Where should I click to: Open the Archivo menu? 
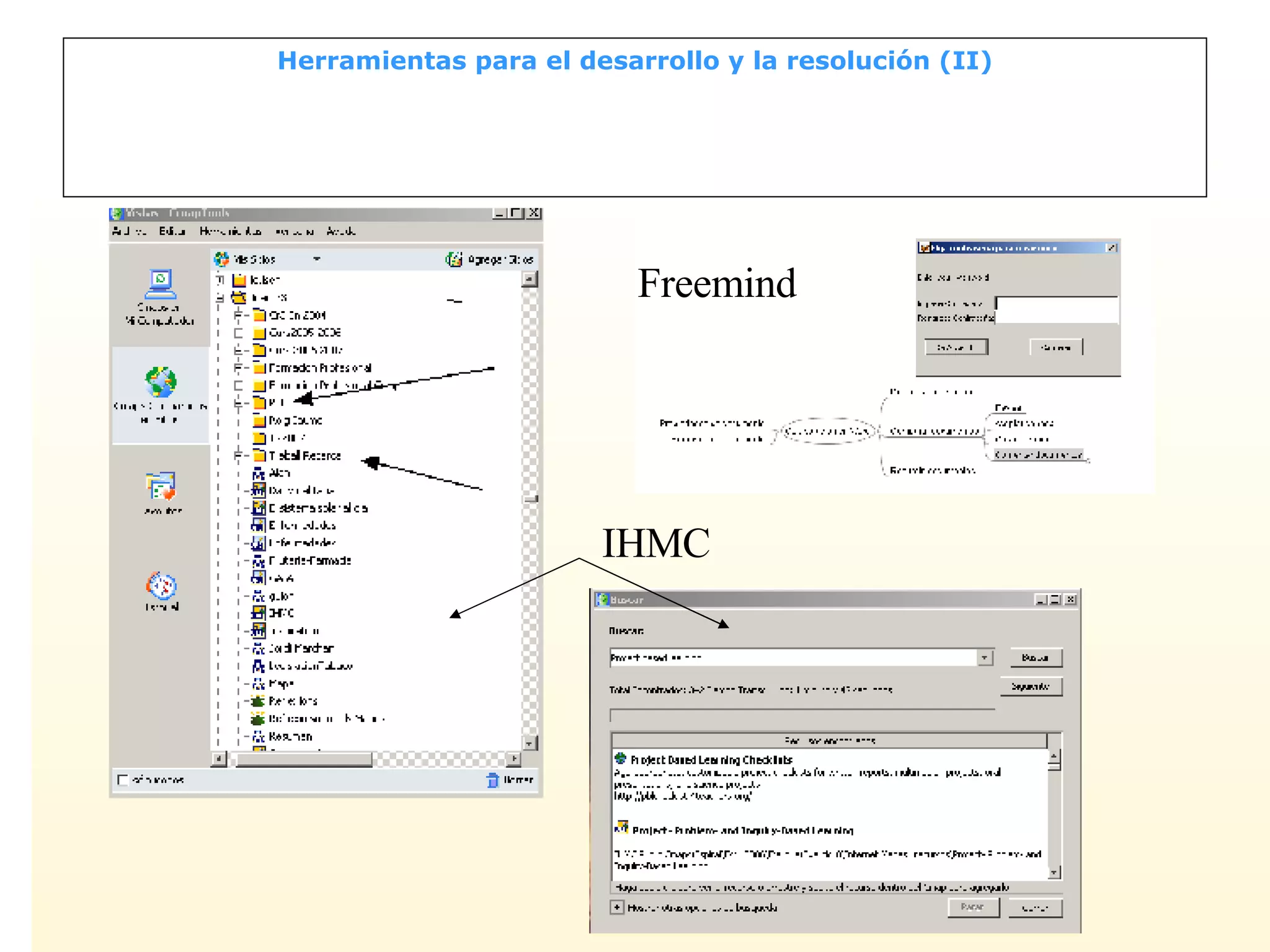129,231
